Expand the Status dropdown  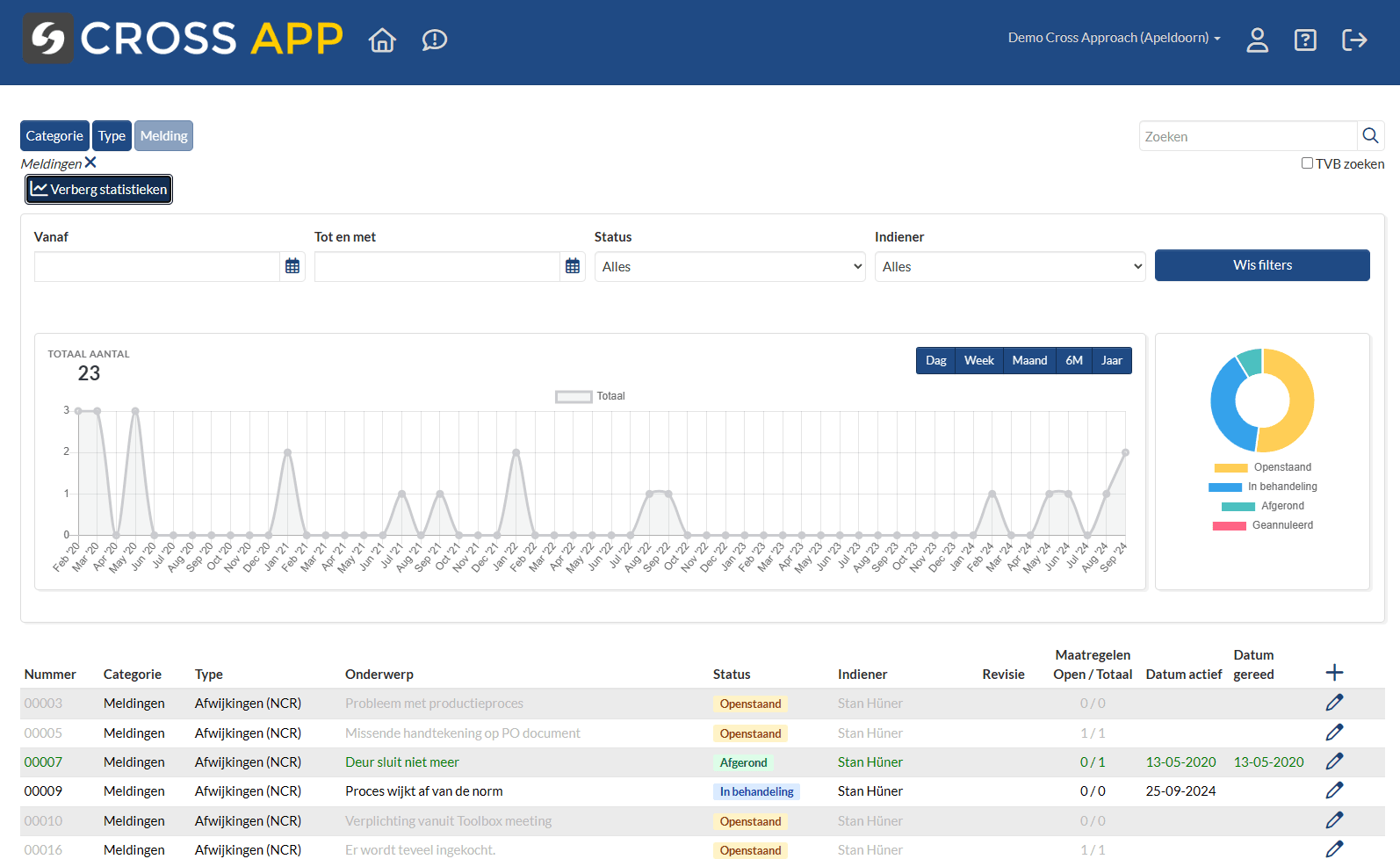click(x=729, y=267)
